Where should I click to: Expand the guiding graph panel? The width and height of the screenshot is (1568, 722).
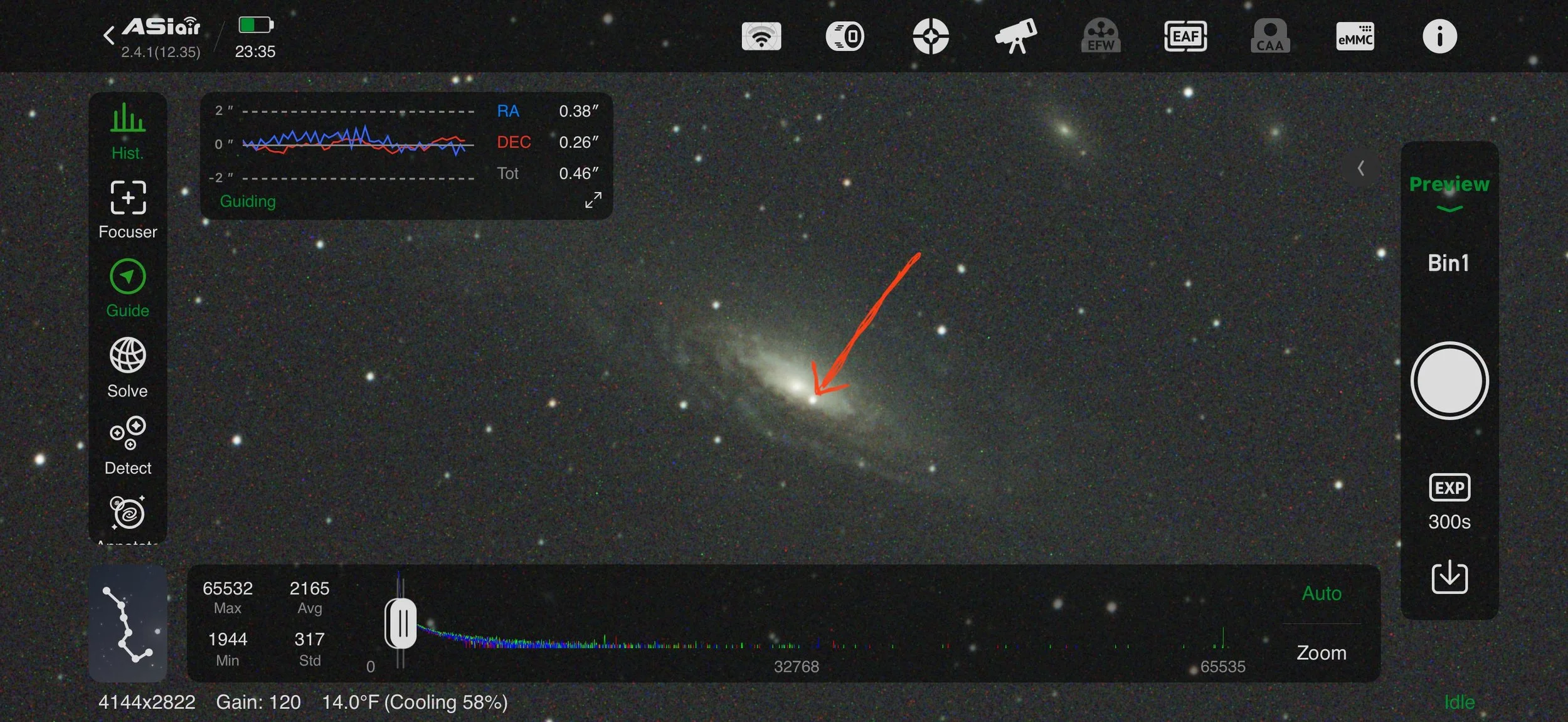pos(593,200)
